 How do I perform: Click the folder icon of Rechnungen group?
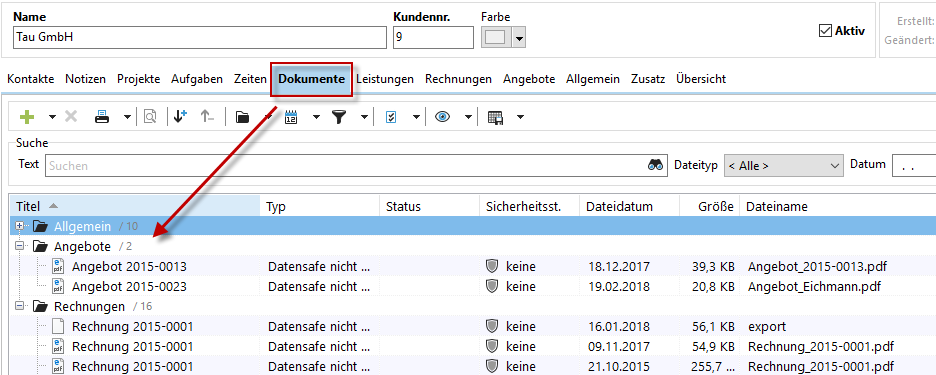(x=40, y=306)
